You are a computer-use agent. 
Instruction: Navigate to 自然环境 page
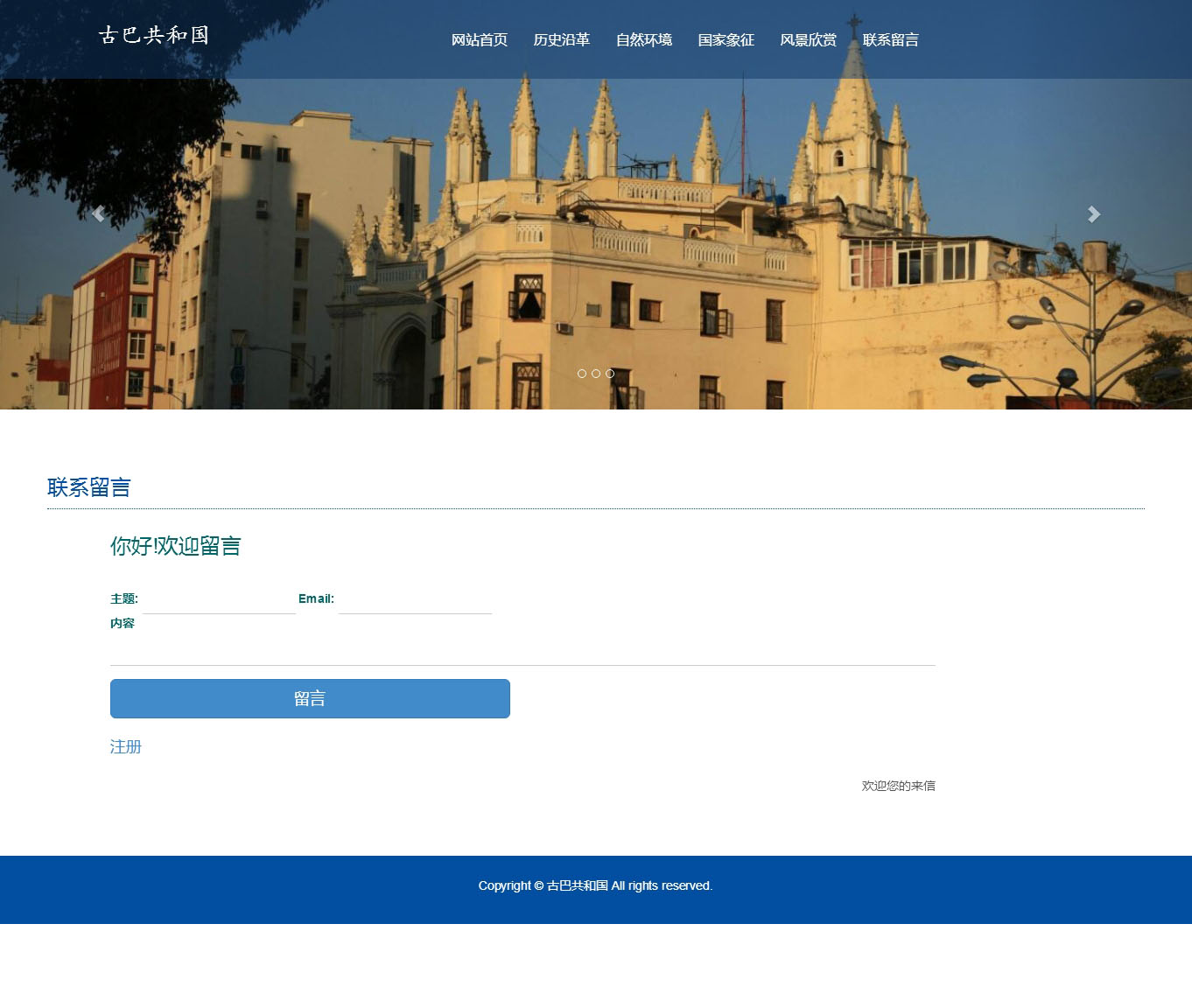click(x=644, y=40)
